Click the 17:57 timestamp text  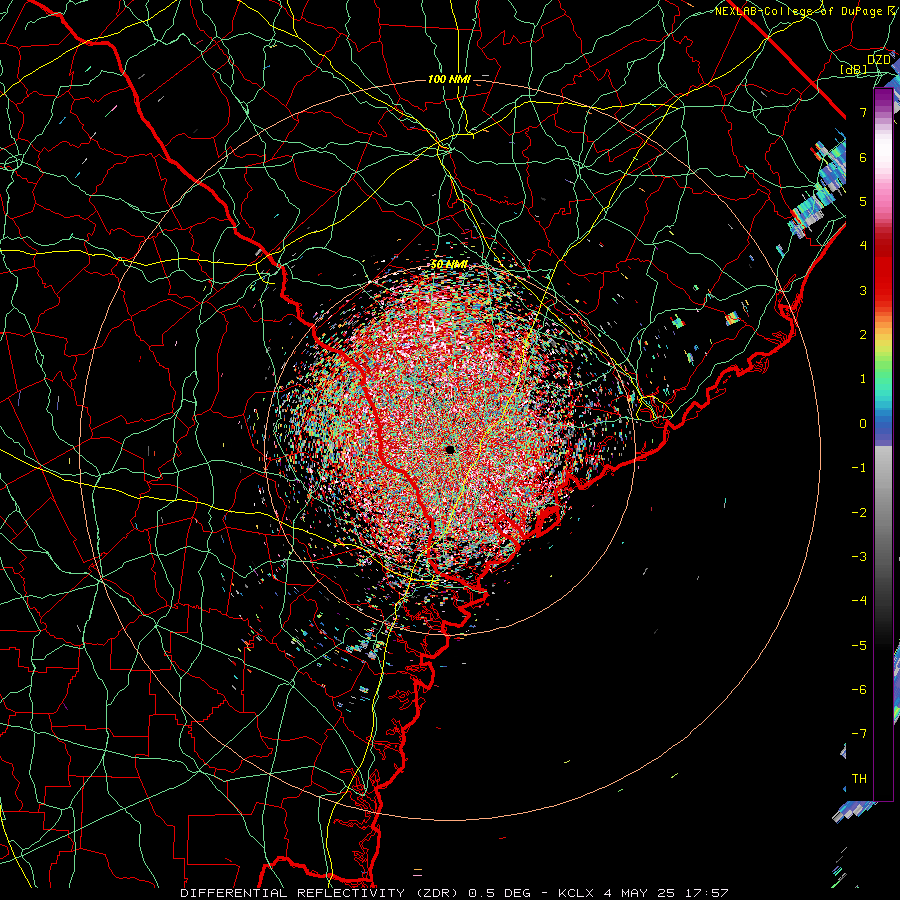click(705, 893)
